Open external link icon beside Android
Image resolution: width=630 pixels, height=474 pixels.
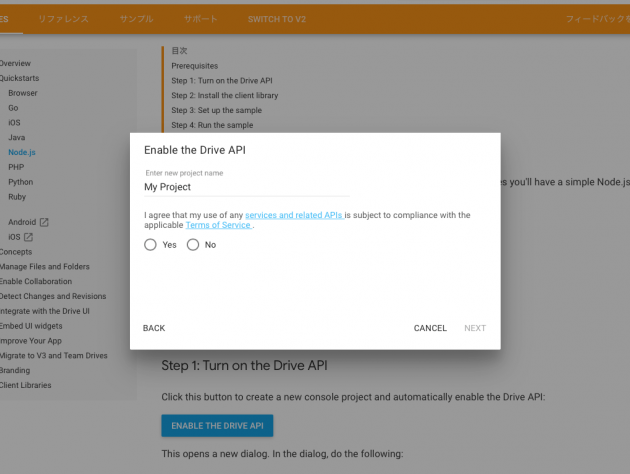(44, 222)
